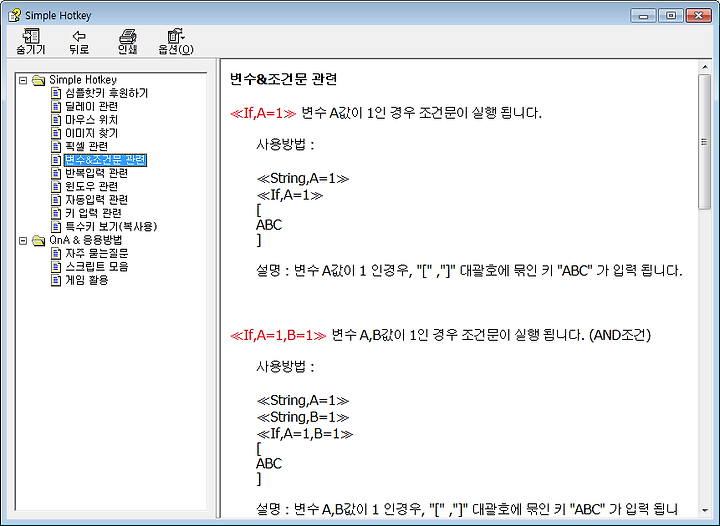Open the 윈도우 관련 topic
Screen dimensions: 720x526
click(x=91, y=186)
